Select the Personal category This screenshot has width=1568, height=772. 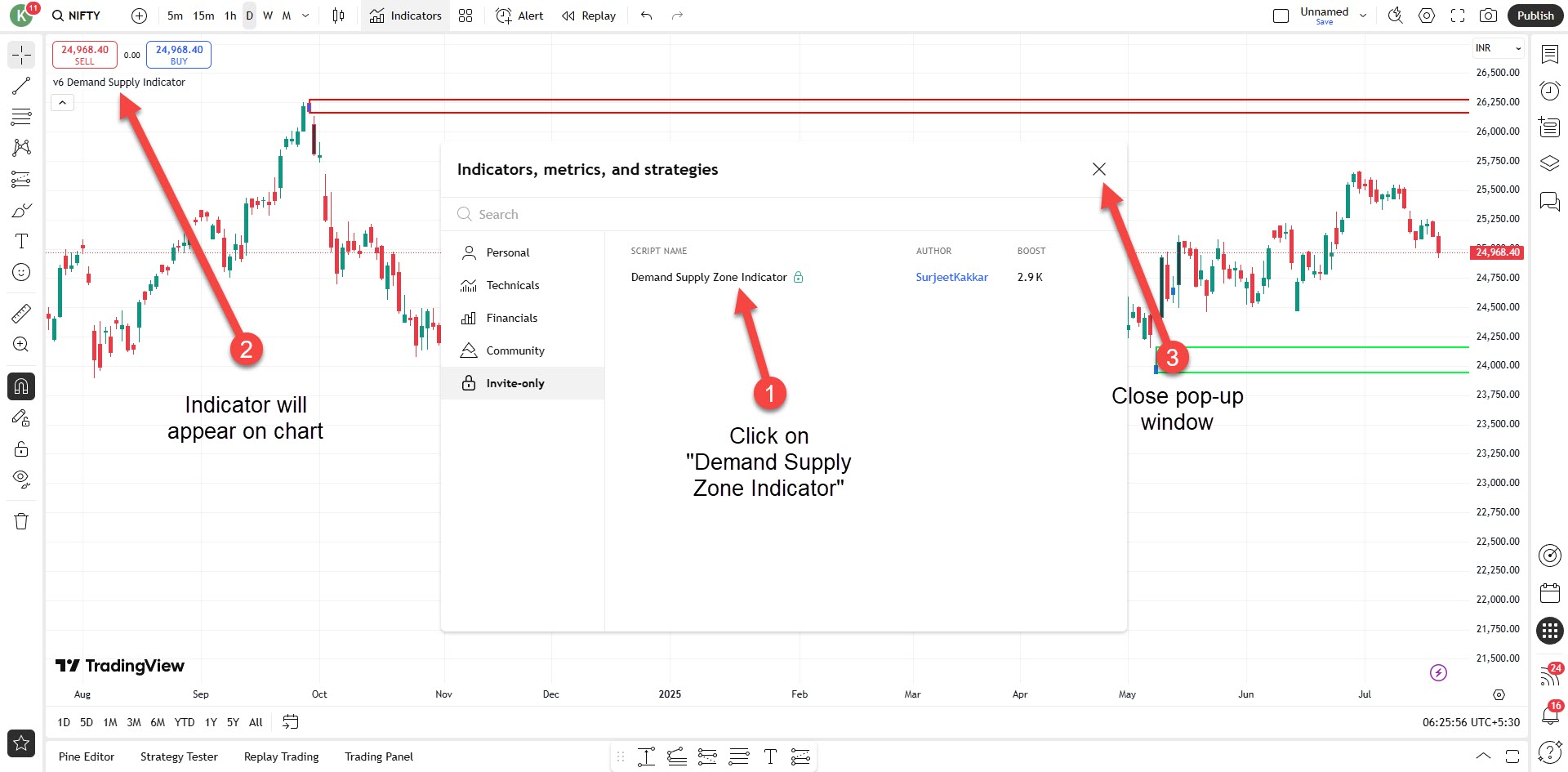click(x=523, y=252)
